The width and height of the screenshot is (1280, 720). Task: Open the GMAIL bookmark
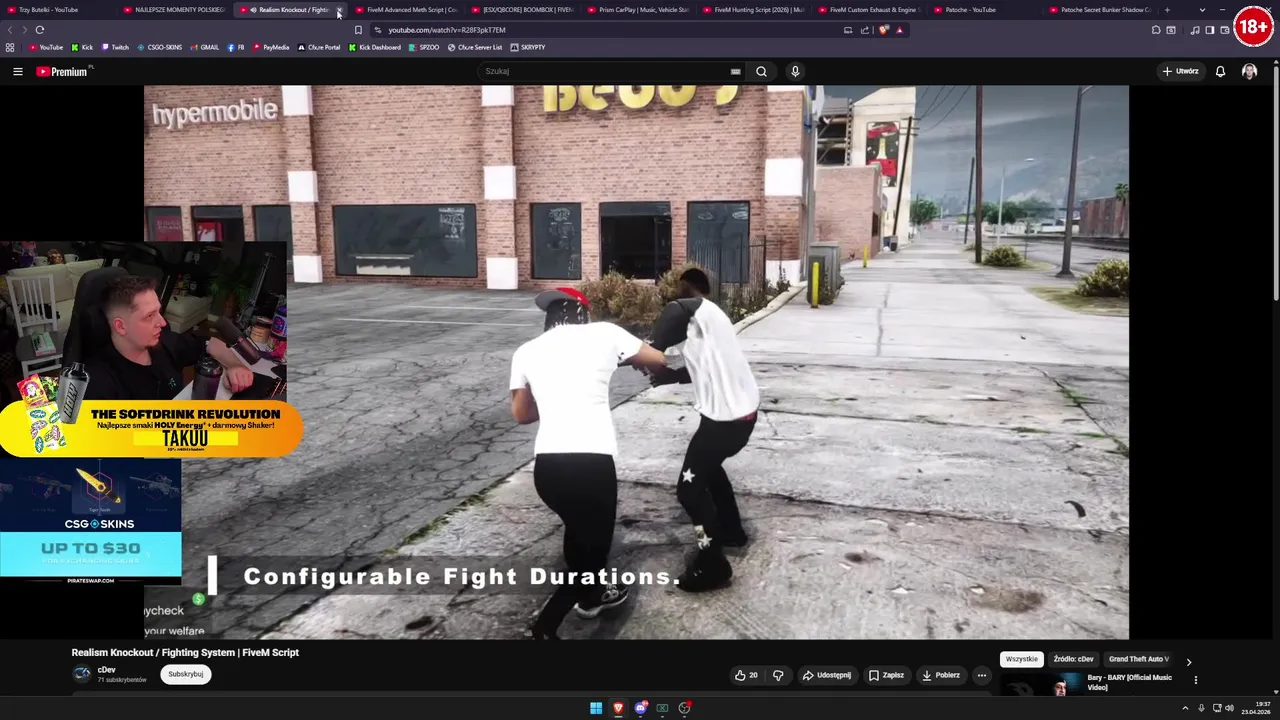click(x=205, y=47)
